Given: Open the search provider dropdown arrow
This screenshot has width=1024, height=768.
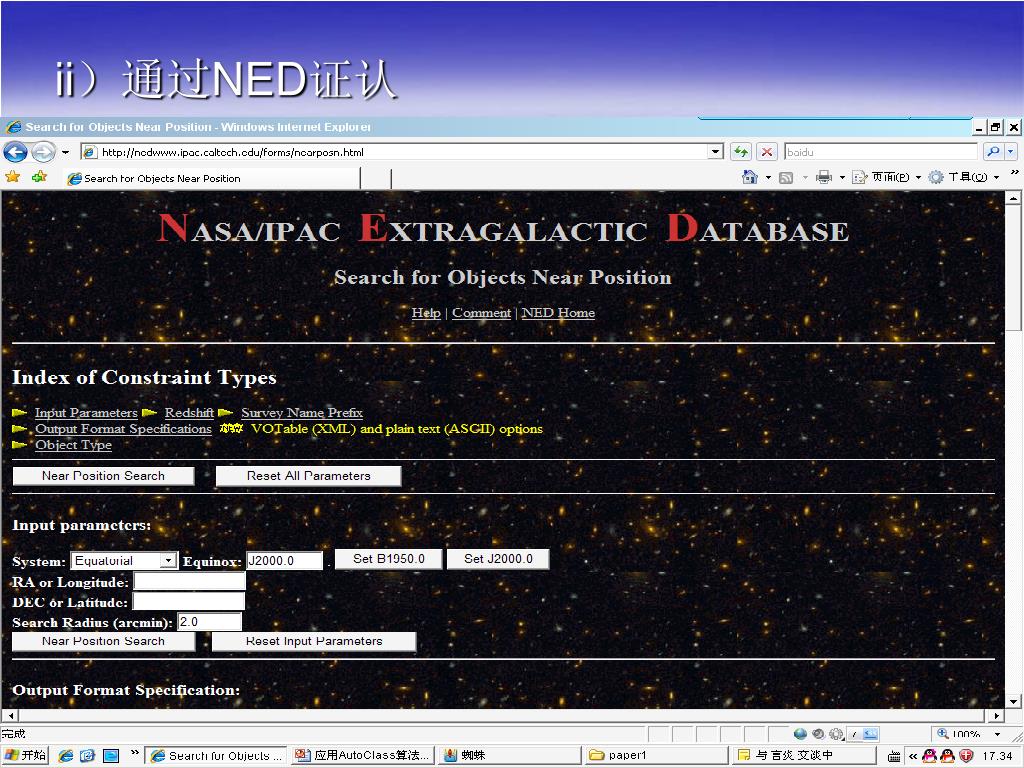Looking at the screenshot, I should (1011, 152).
